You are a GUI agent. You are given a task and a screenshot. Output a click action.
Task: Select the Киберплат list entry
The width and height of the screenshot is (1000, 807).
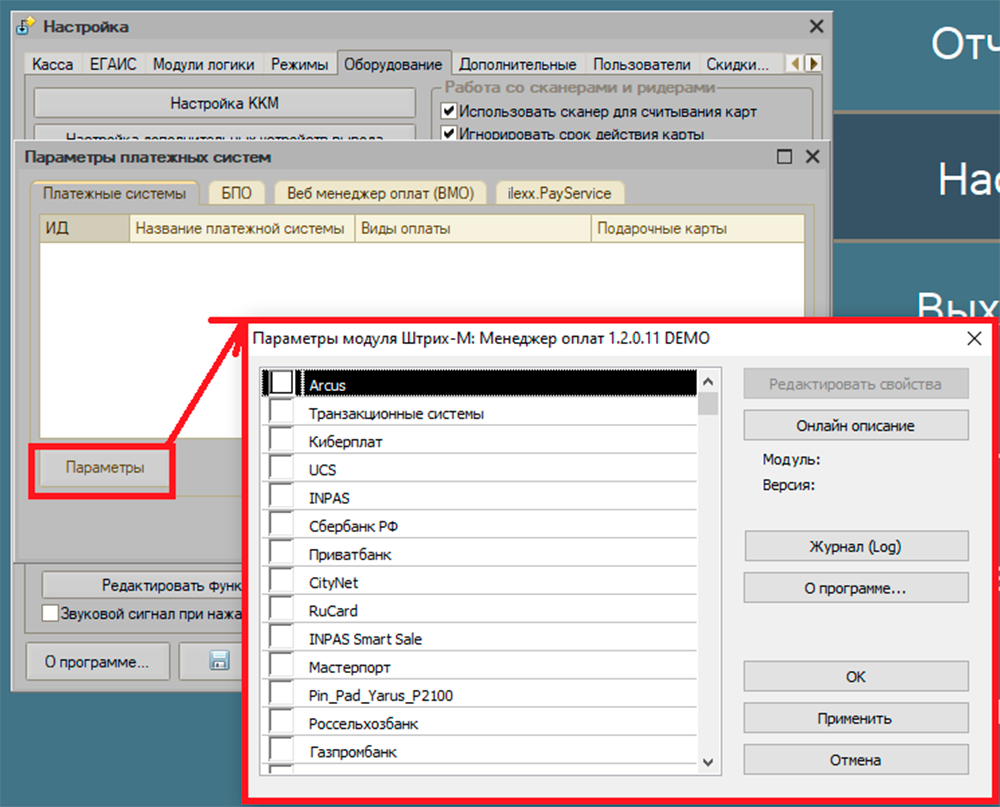pos(480,440)
